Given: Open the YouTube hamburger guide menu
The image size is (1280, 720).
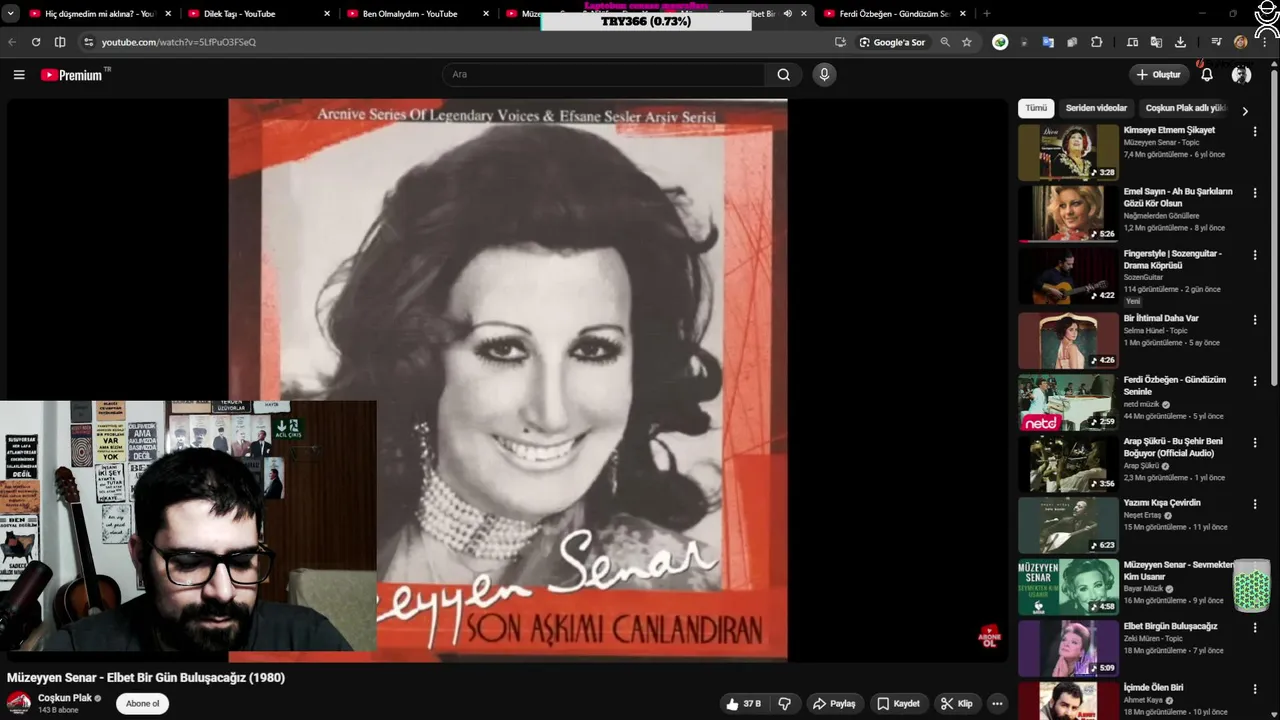Looking at the screenshot, I should coord(19,74).
